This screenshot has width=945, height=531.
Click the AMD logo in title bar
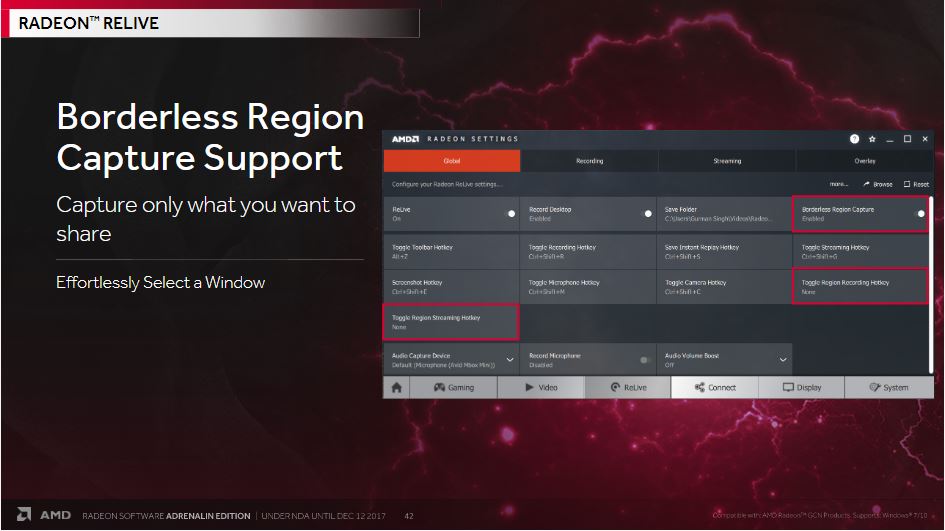[405, 139]
